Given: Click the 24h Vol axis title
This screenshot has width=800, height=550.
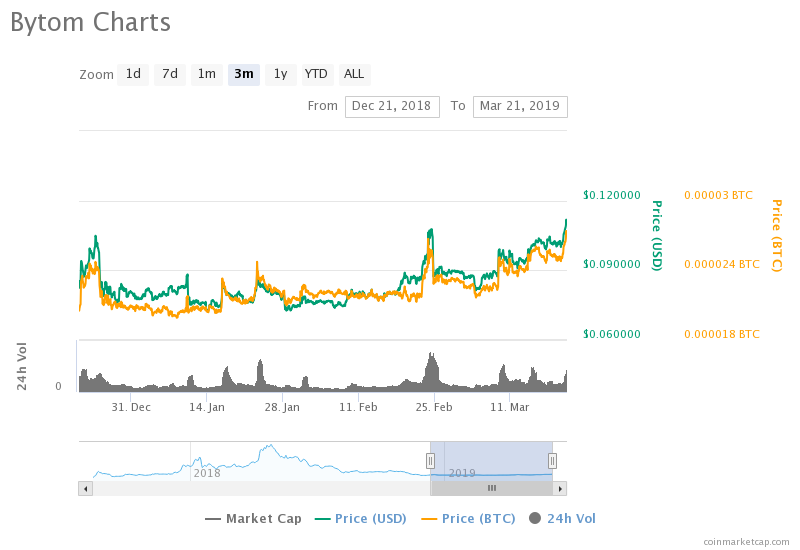Looking at the screenshot, I should click(x=21, y=366).
